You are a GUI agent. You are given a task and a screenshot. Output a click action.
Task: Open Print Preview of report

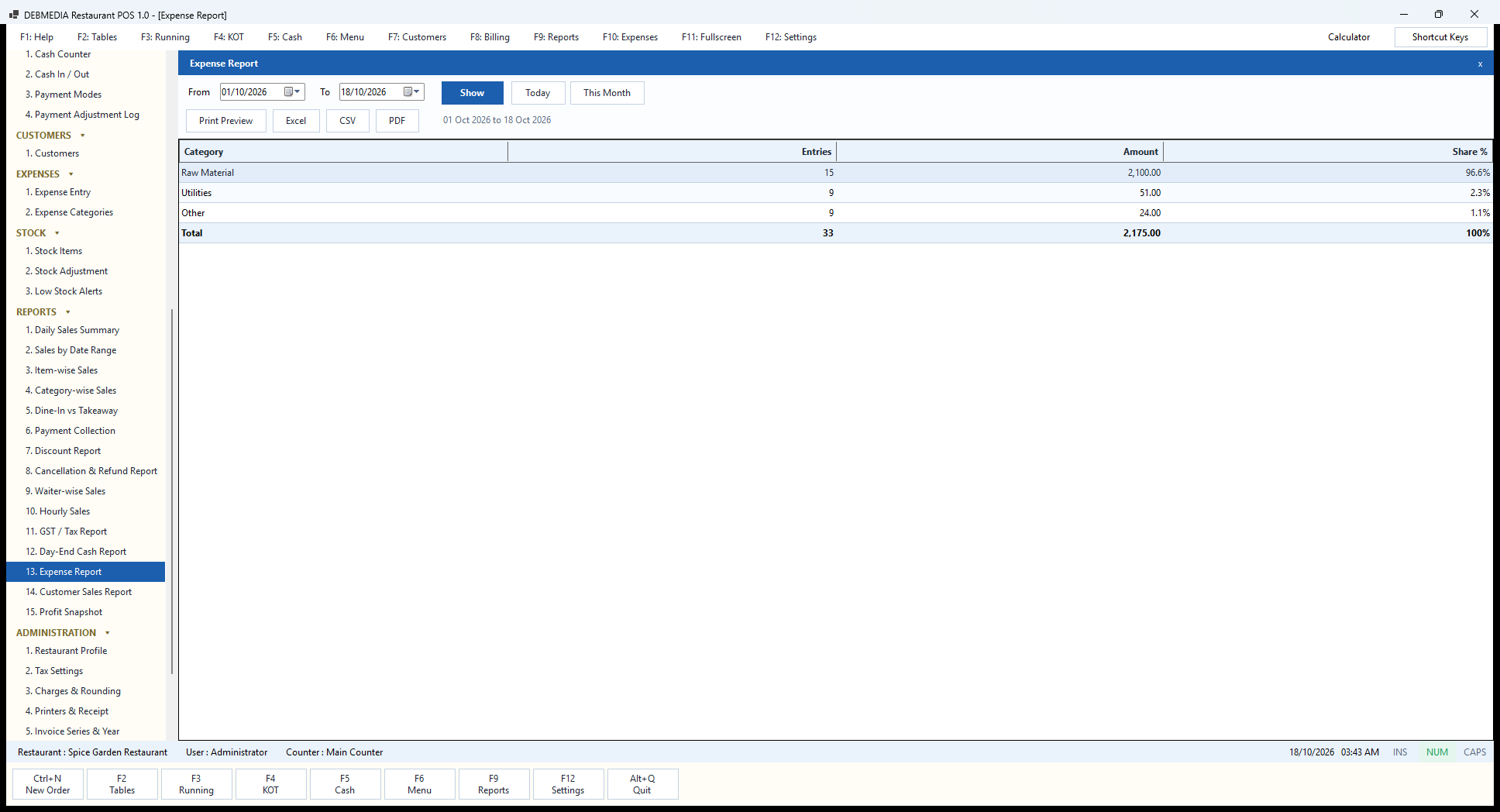coord(225,121)
